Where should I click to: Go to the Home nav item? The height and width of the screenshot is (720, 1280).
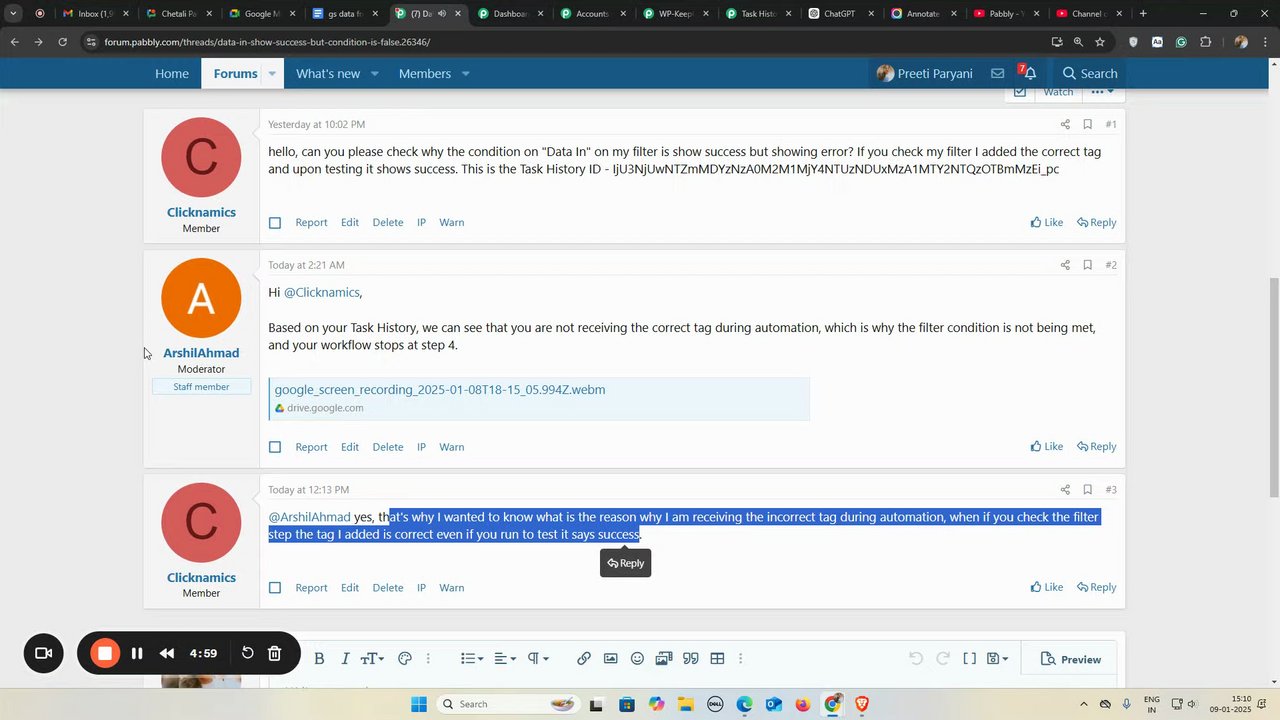[x=172, y=74]
